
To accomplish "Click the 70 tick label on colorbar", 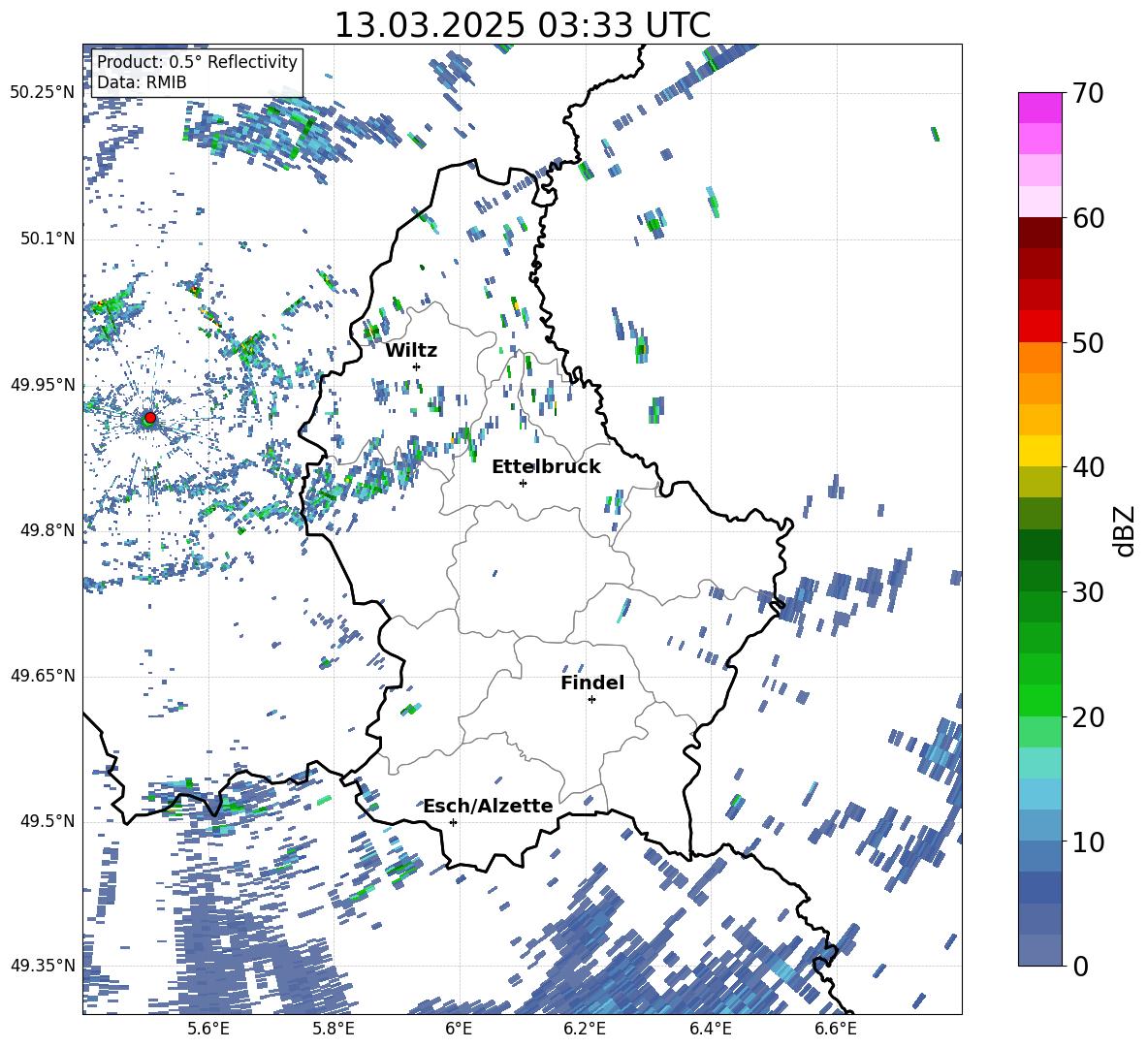I will point(1088,93).
